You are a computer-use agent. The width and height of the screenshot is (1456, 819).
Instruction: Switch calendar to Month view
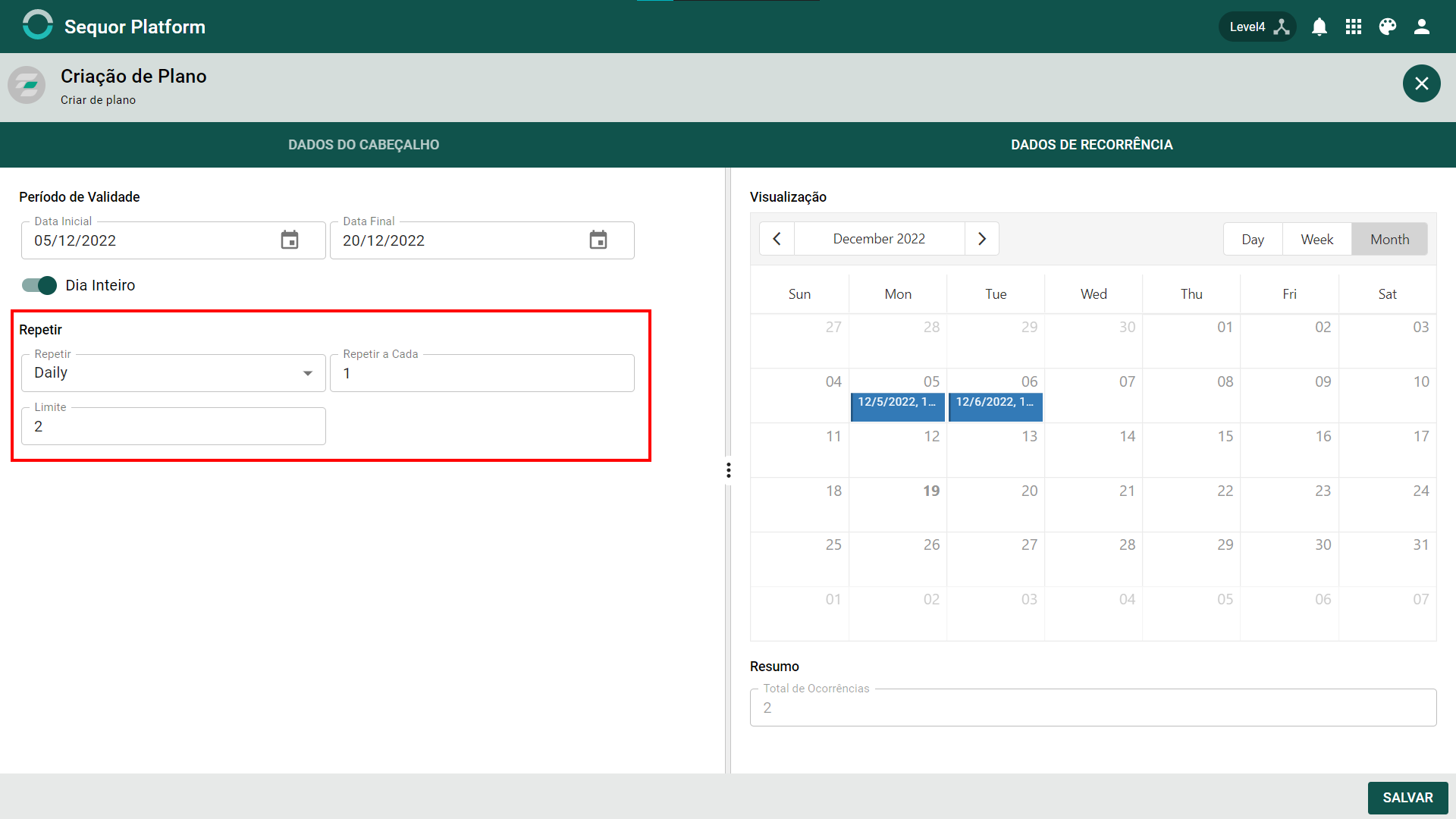click(x=1389, y=240)
